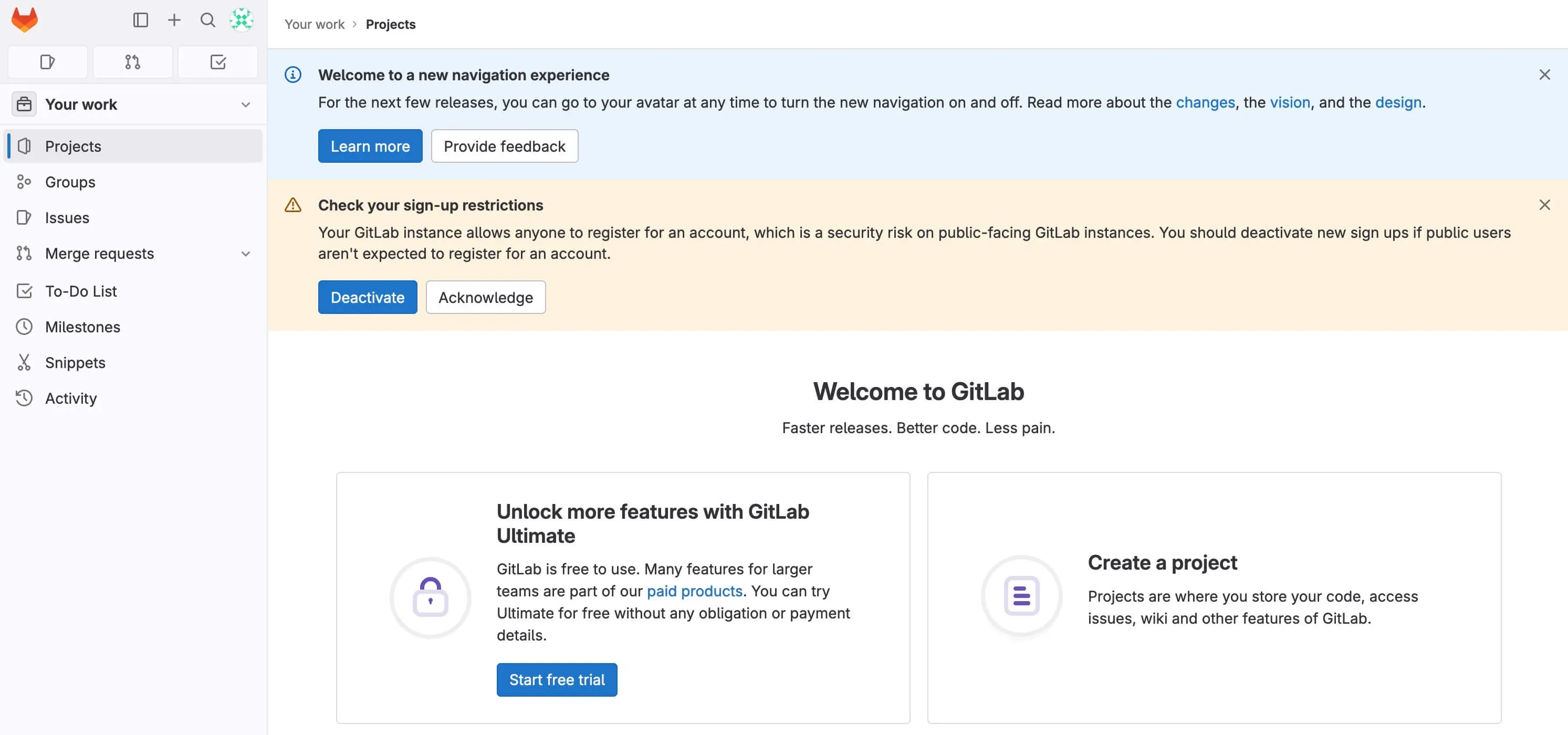Click 'Faster releases. Better code. Less pain.' text

(918, 428)
